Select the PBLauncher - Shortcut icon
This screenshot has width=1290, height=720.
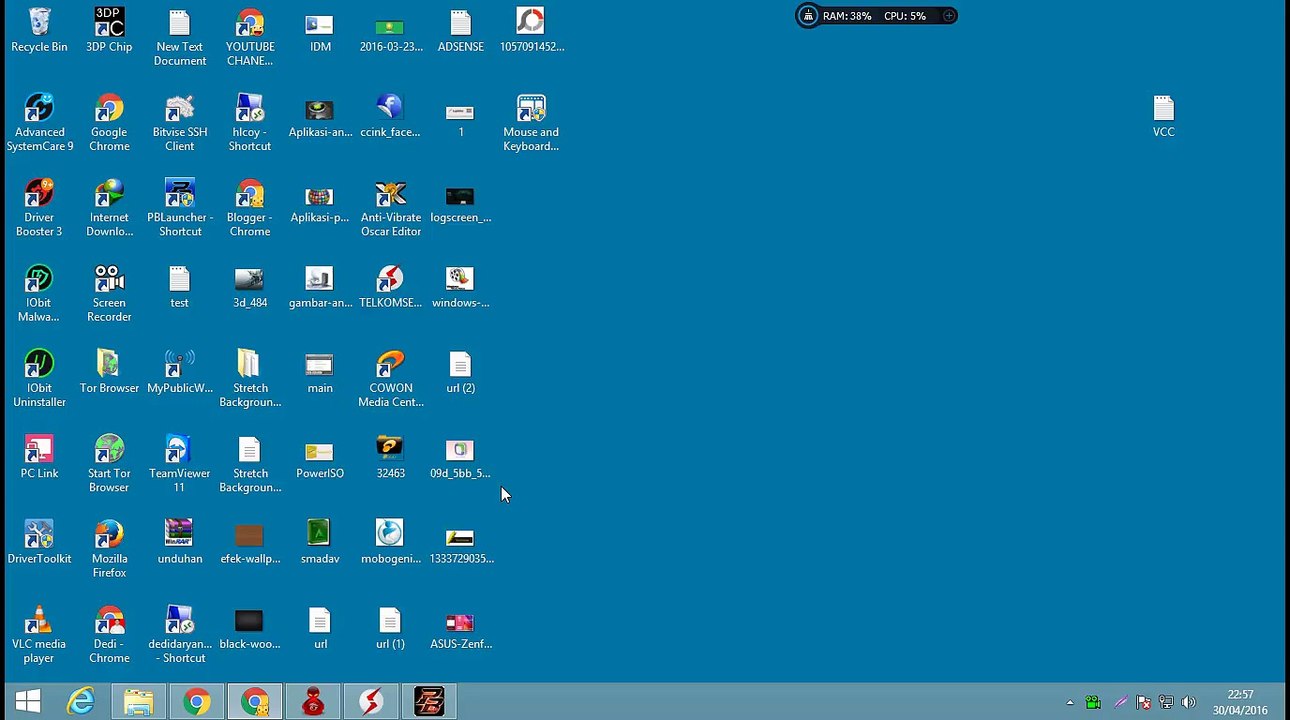point(180,207)
